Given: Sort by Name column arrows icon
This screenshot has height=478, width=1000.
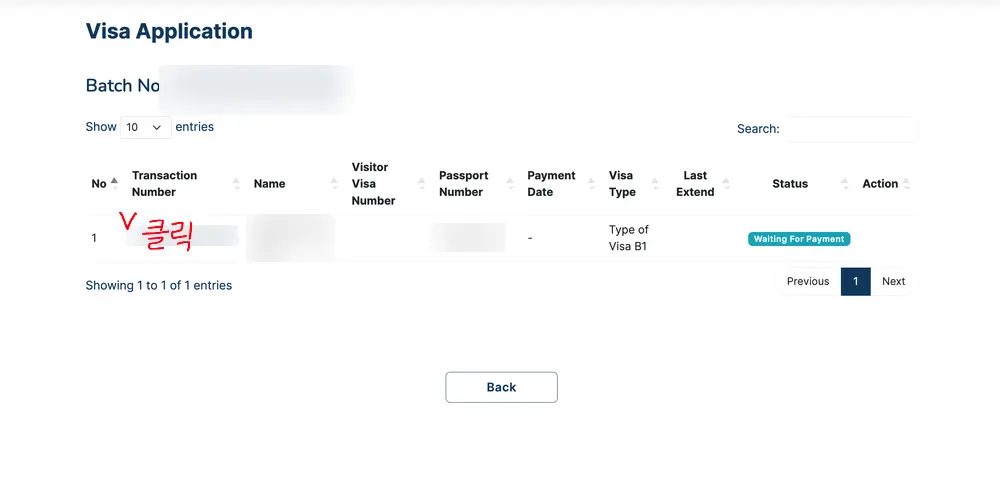Looking at the screenshot, I should [x=334, y=184].
